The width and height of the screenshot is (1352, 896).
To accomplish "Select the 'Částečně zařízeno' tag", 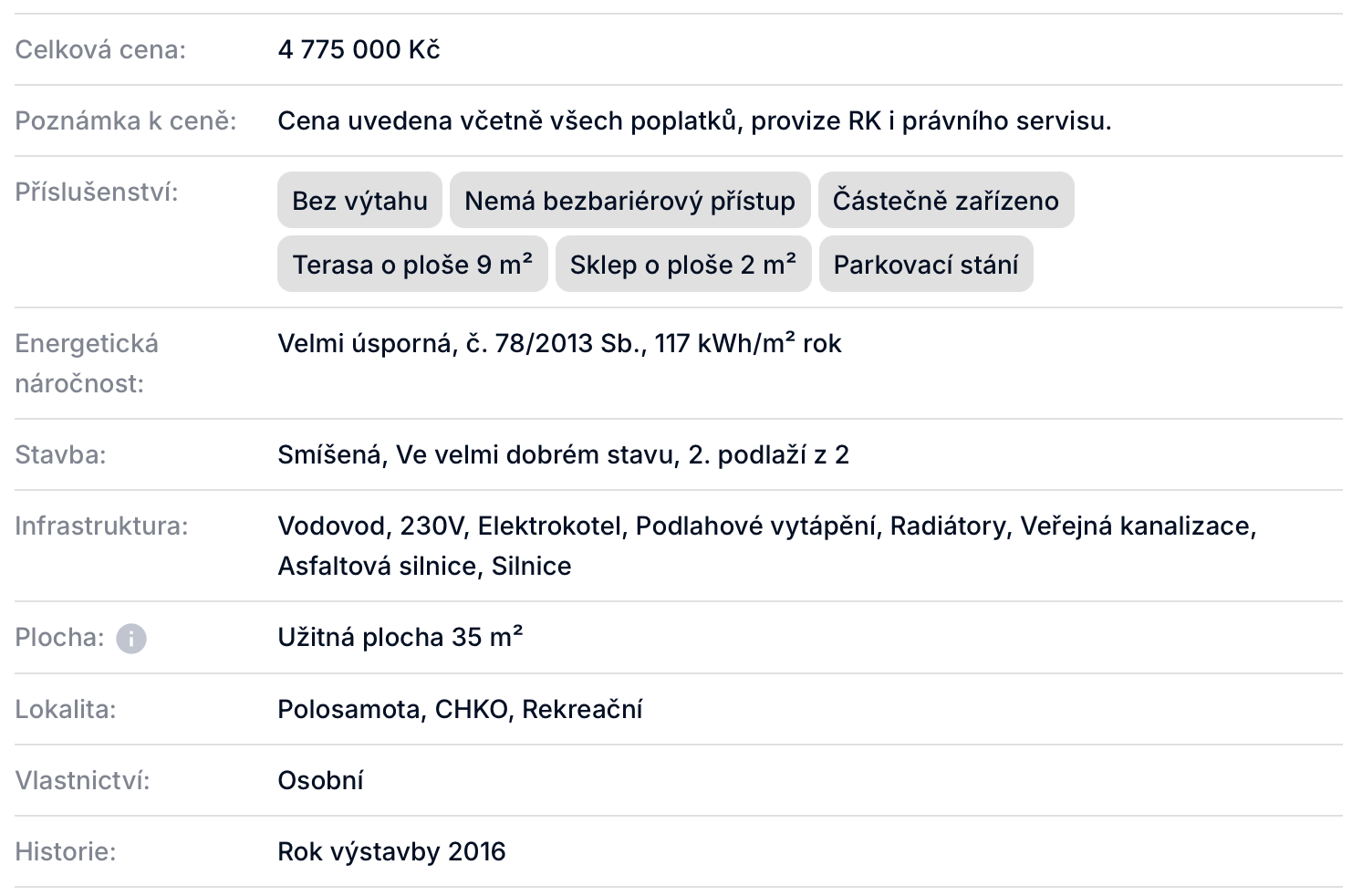I will 946,200.
